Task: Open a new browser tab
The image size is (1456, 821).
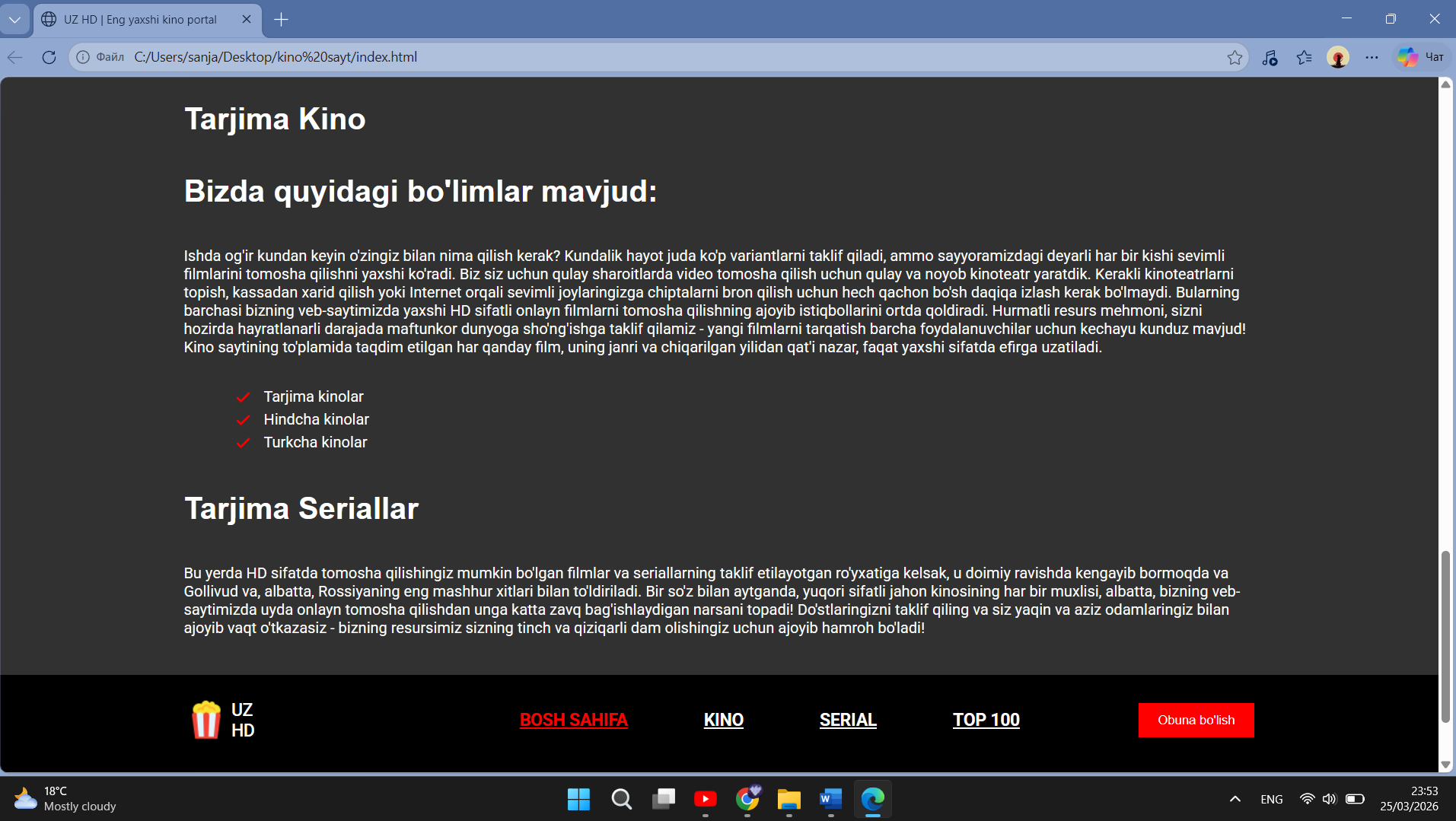Action: pyautogui.click(x=281, y=19)
